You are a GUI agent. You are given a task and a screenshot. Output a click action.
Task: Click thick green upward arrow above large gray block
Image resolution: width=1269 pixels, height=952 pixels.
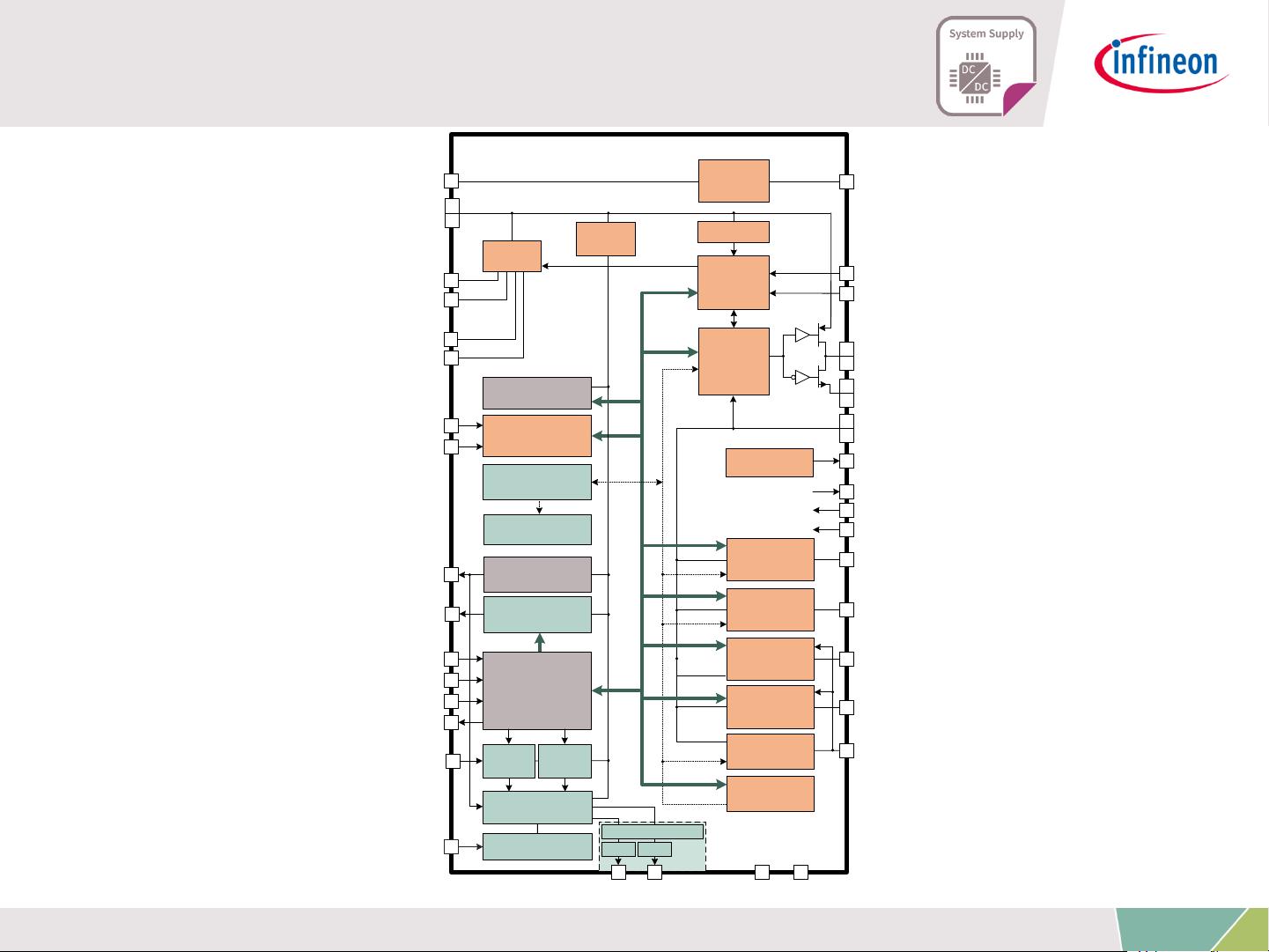pos(540,642)
